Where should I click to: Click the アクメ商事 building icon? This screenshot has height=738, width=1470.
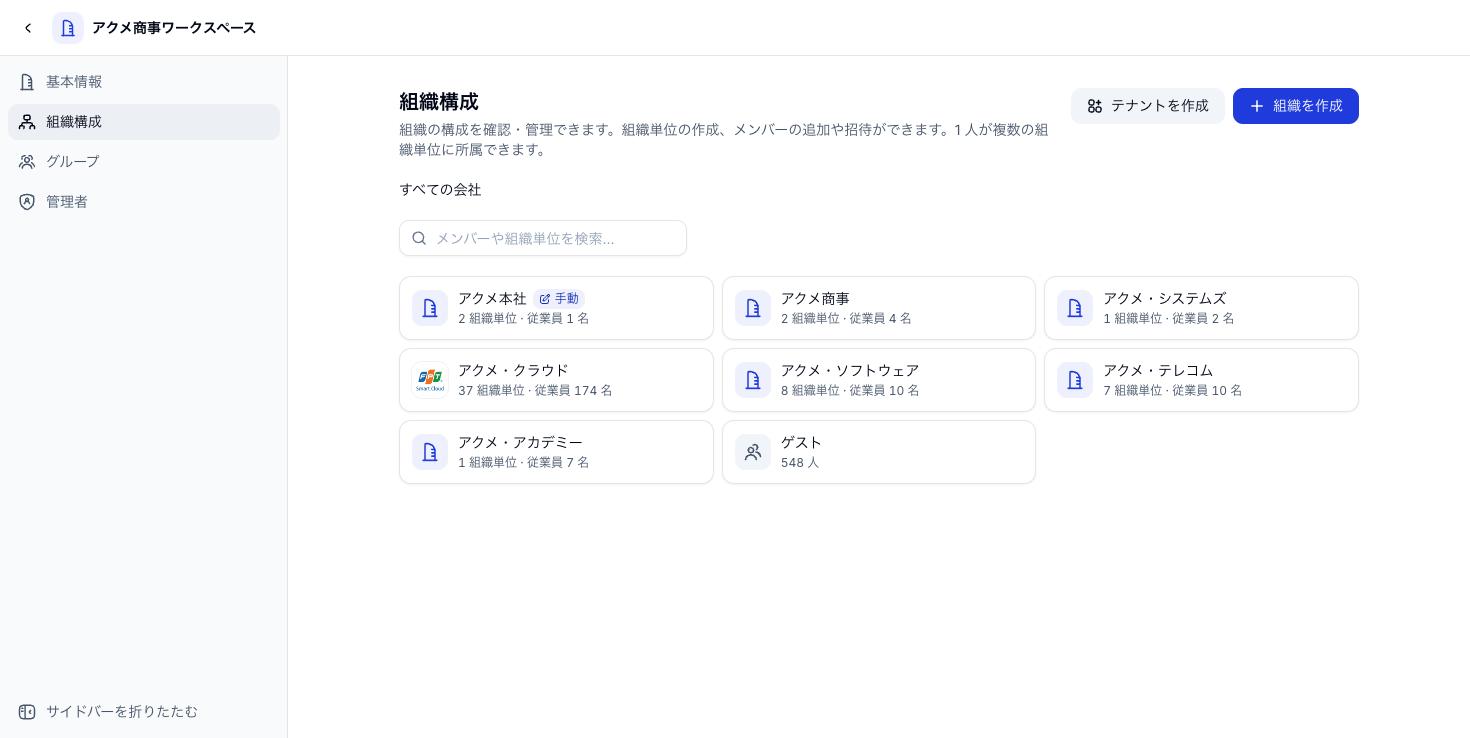click(x=753, y=308)
